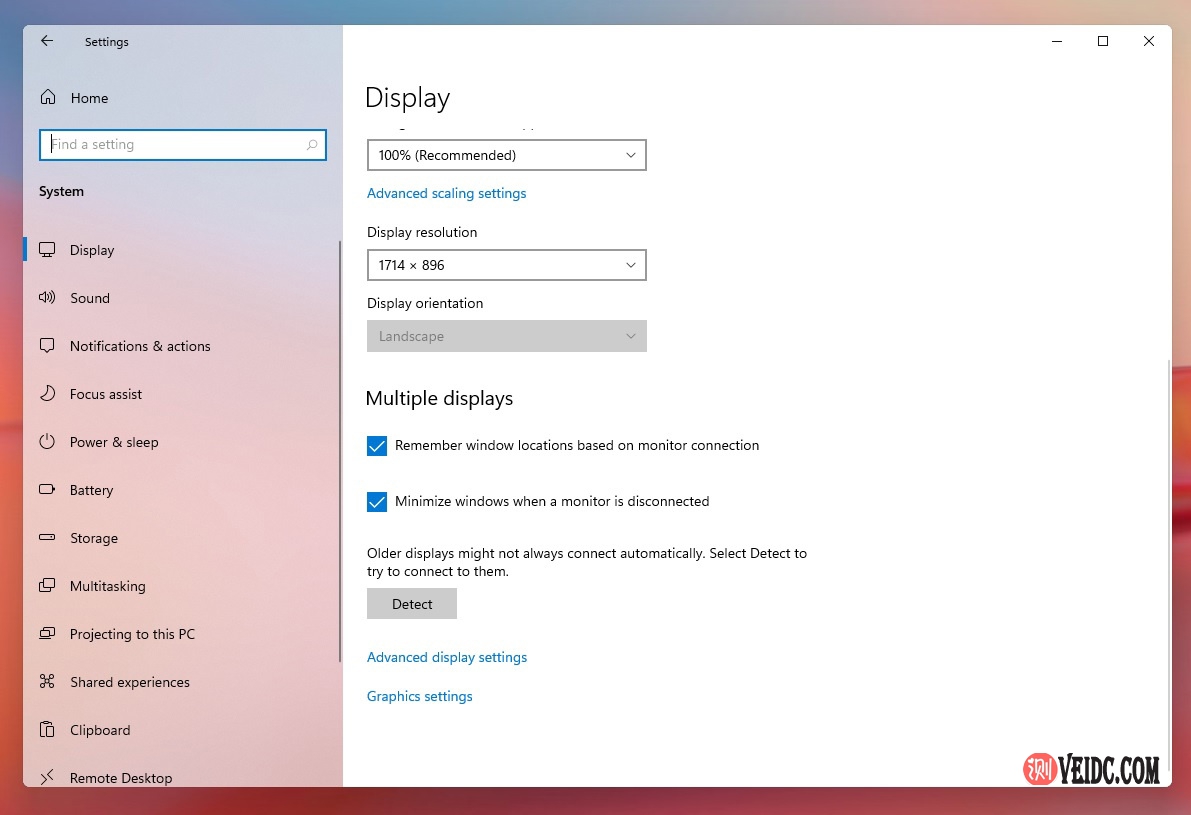
Task: Select the Sound speaker icon
Action: click(x=47, y=298)
